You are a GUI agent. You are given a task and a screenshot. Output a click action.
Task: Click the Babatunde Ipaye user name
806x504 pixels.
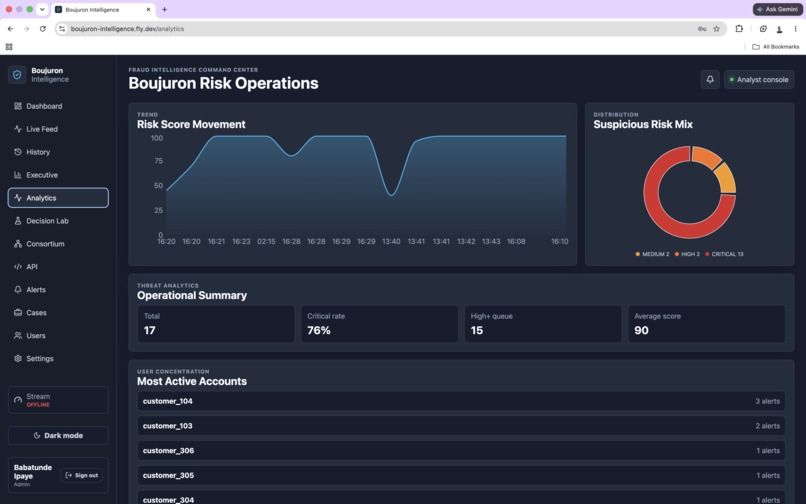(x=33, y=472)
